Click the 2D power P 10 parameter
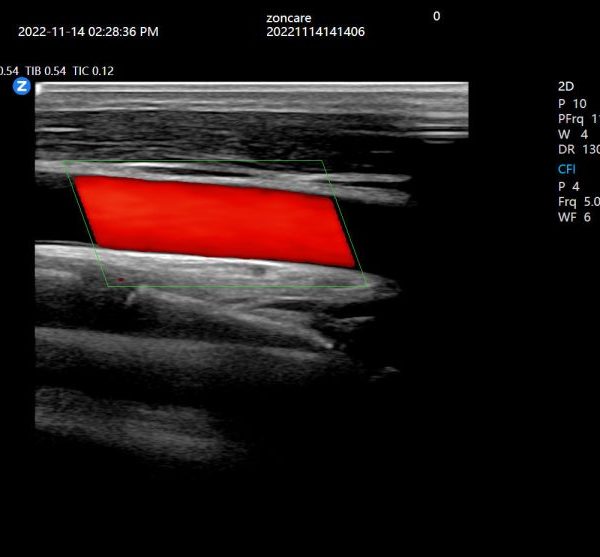The height and width of the screenshot is (557, 600). pyautogui.click(x=573, y=103)
